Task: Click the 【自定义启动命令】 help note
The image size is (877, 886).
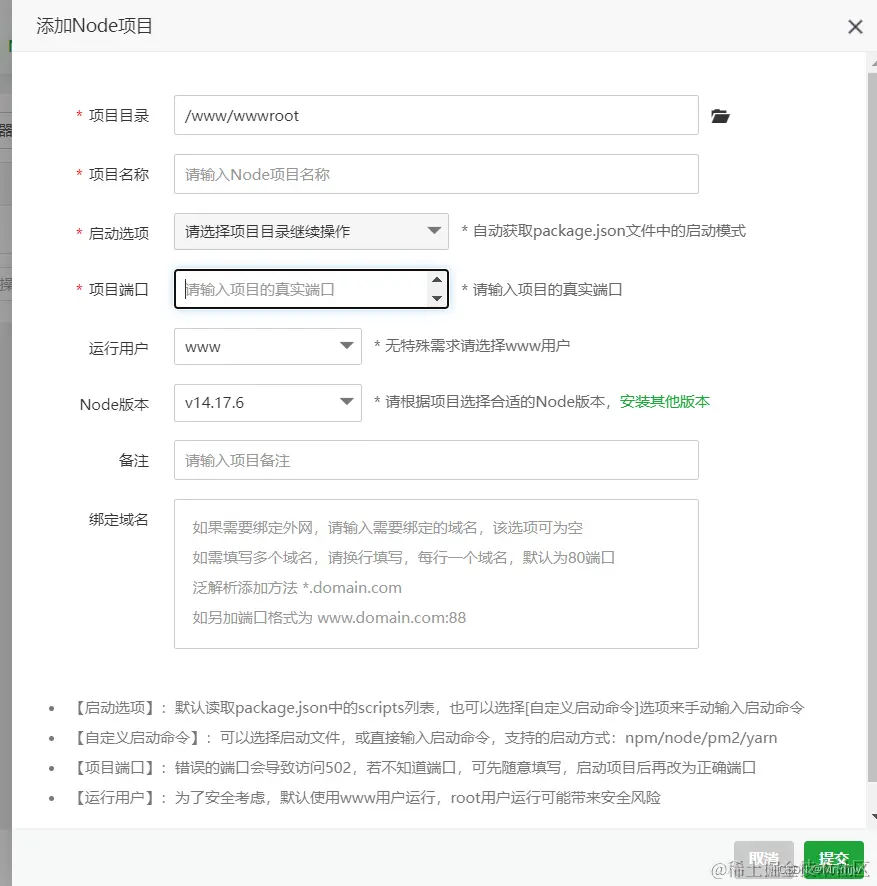Action: pos(425,737)
